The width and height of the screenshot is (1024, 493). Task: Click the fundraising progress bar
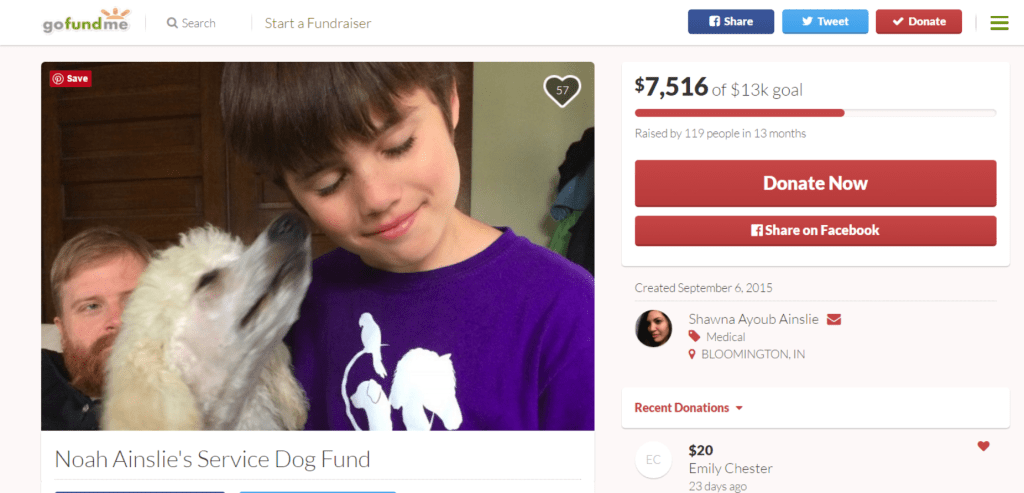tap(815, 113)
